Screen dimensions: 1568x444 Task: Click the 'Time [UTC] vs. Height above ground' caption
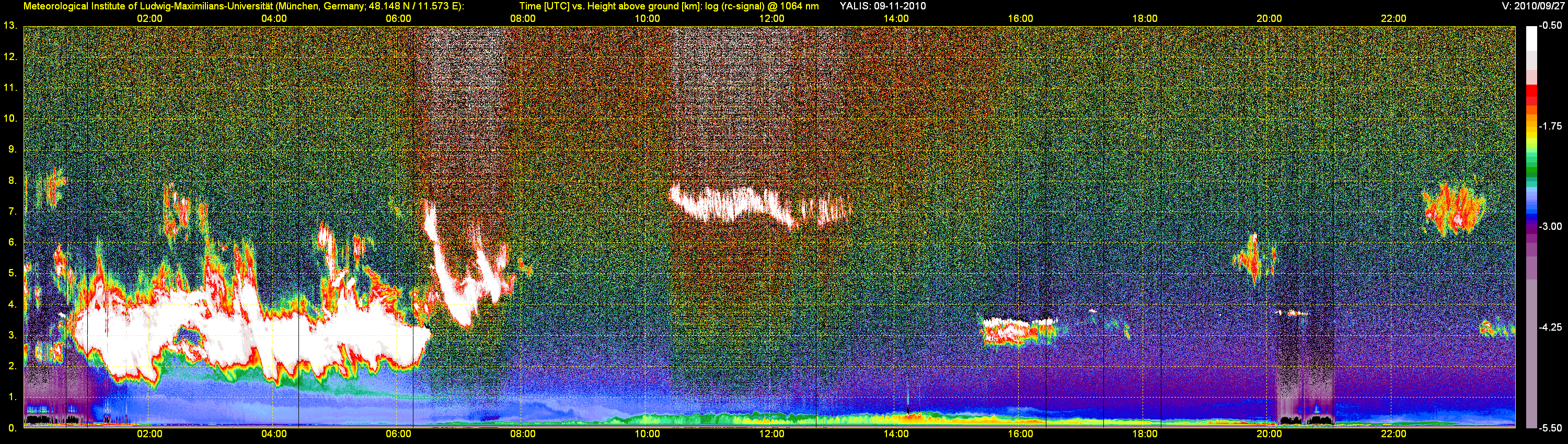tap(668, 6)
